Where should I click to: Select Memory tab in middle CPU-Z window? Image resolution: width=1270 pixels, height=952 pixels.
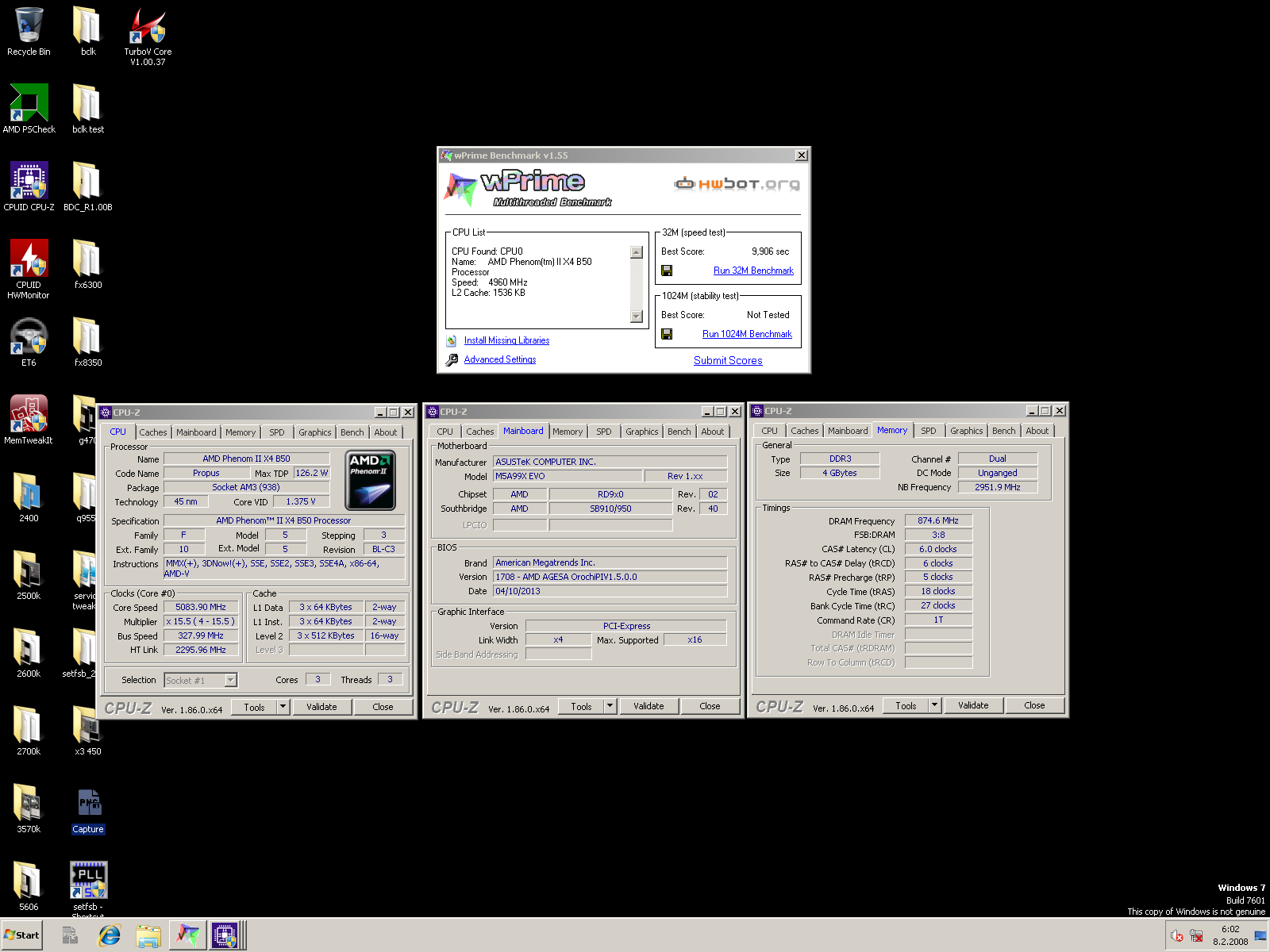pos(568,432)
